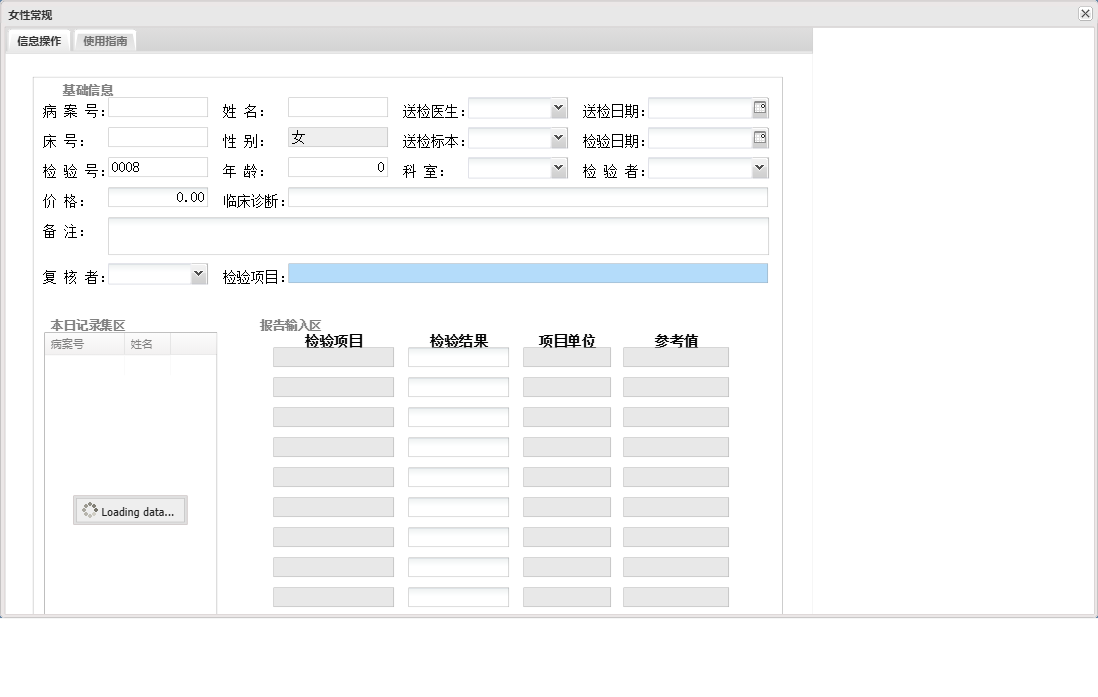Sort the list by 病案号 column
The width and height of the screenshot is (1098, 697).
68,343
